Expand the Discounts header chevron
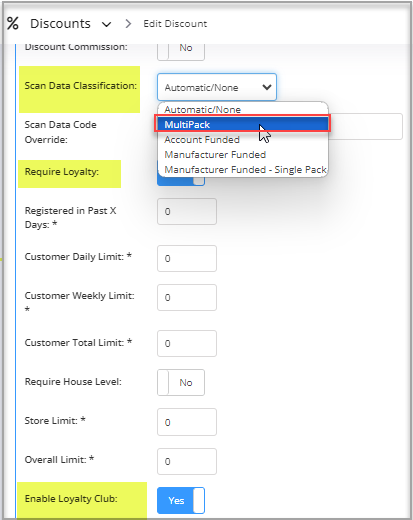The image size is (413, 520). pos(106,24)
